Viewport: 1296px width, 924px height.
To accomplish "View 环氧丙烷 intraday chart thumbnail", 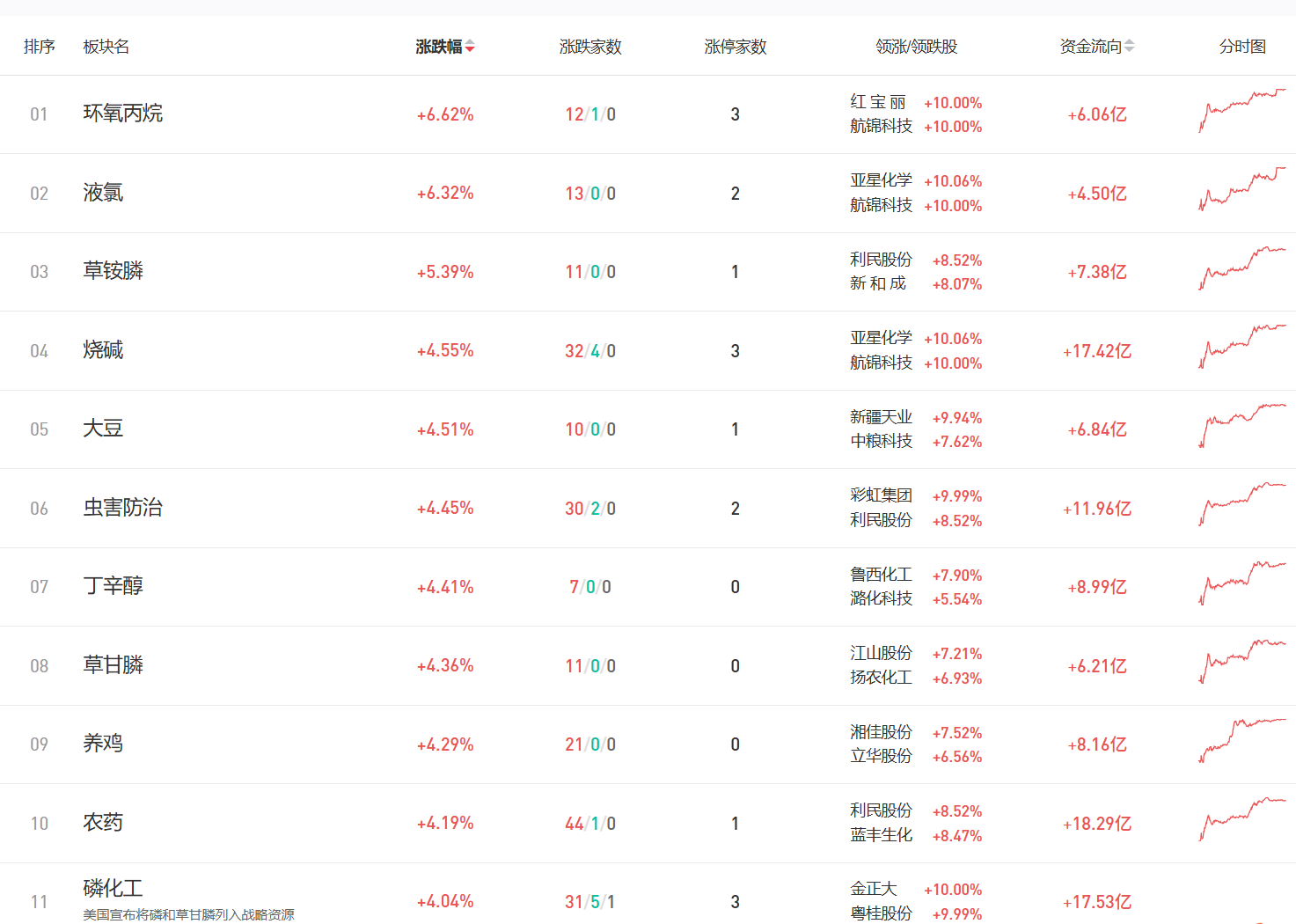I will click(x=1241, y=111).
